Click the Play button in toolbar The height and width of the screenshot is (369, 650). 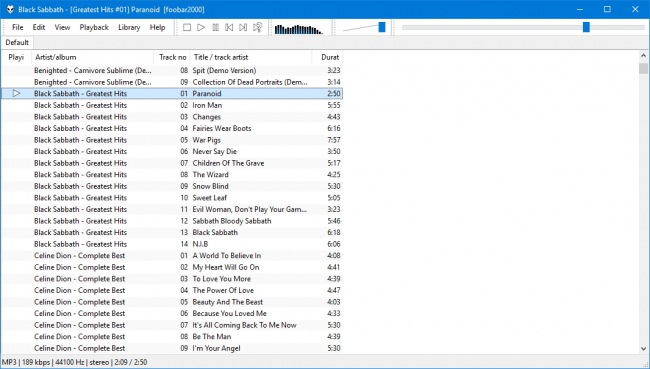[x=201, y=27]
